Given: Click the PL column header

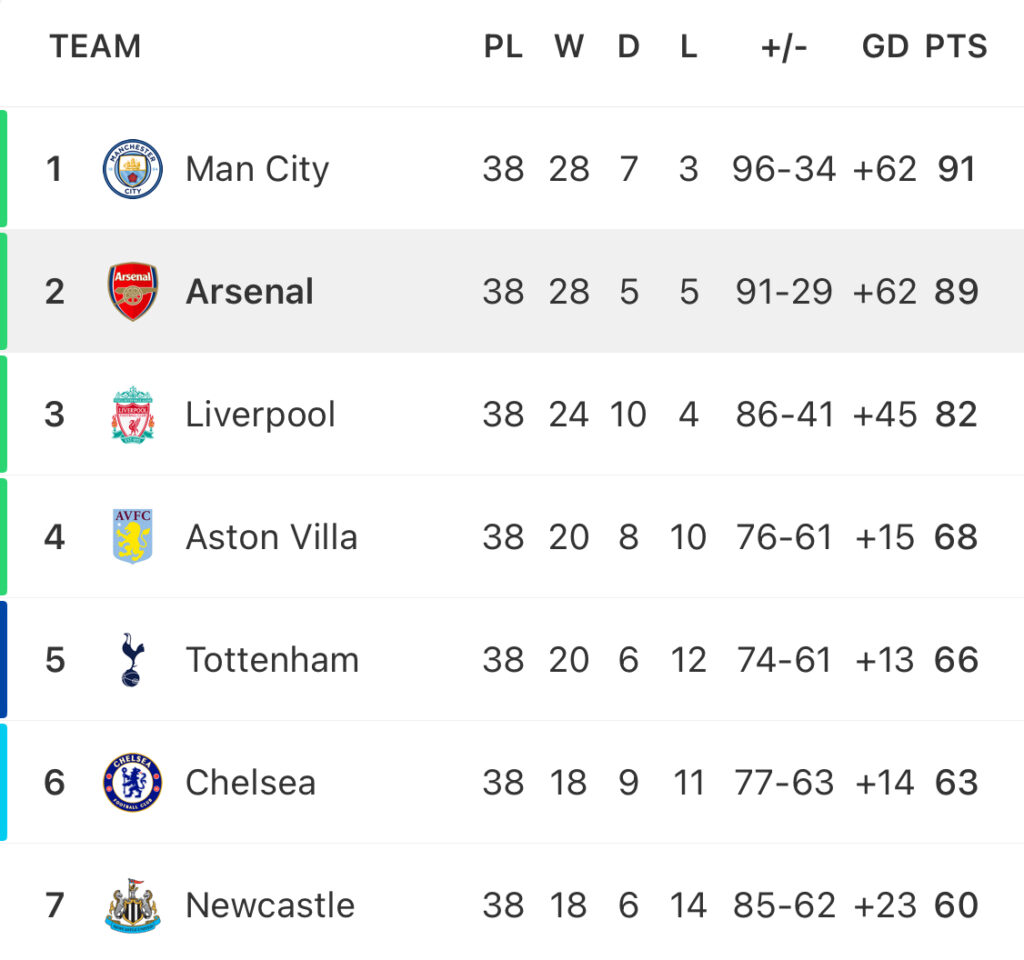Looking at the screenshot, I should [503, 46].
